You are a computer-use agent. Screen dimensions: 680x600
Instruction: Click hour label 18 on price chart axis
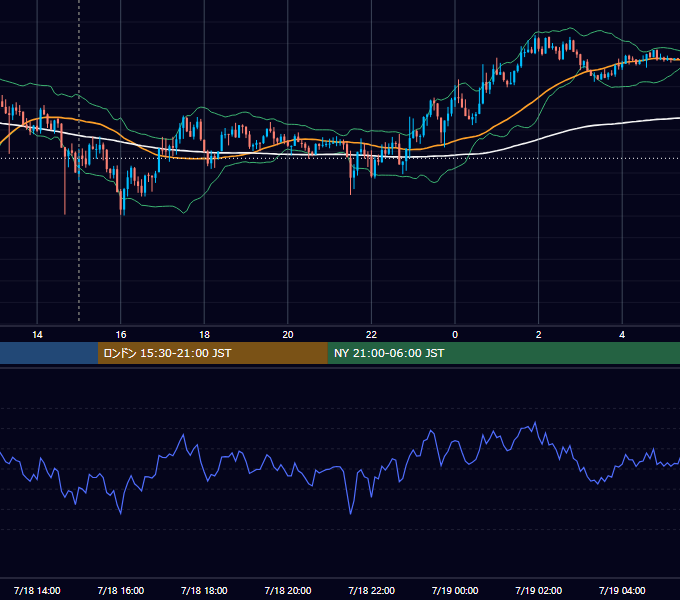coord(204,335)
